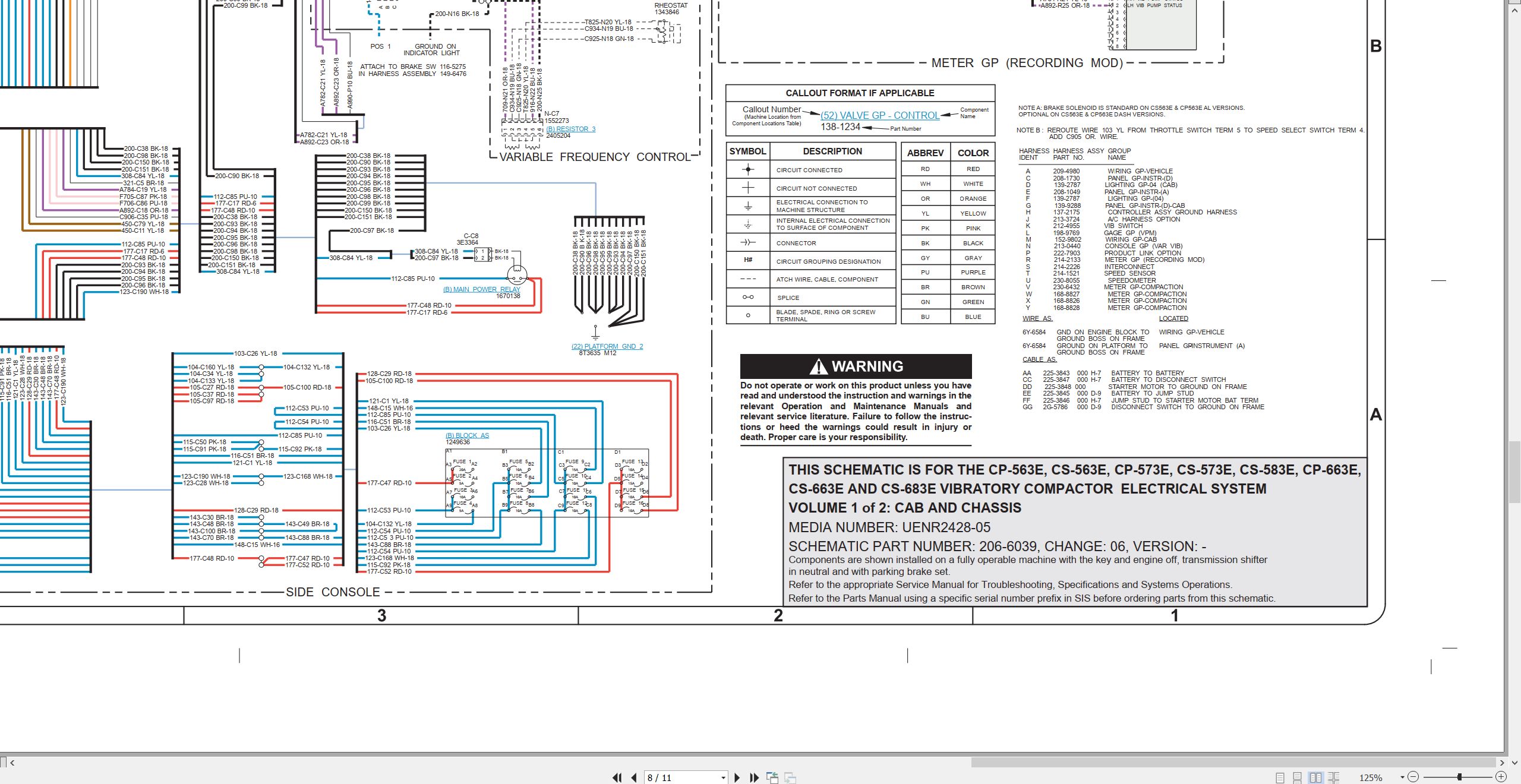Go to the next page
The width and height of the screenshot is (1521, 784).
[x=737, y=777]
